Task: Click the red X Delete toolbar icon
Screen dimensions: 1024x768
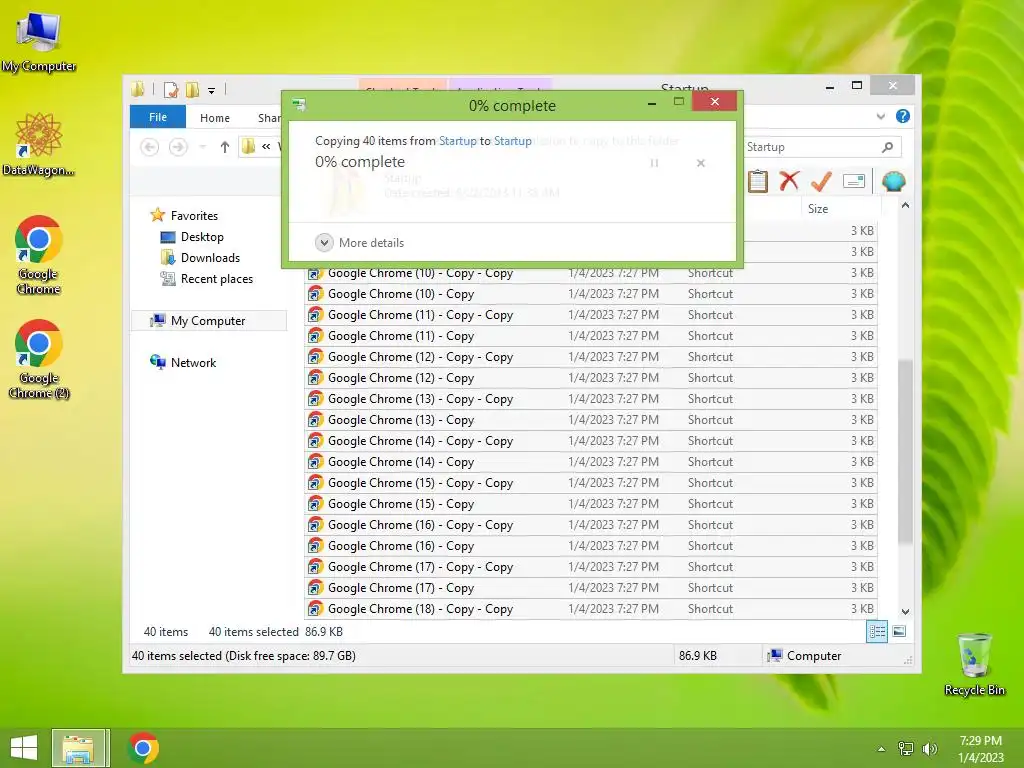Action: pyautogui.click(x=789, y=181)
